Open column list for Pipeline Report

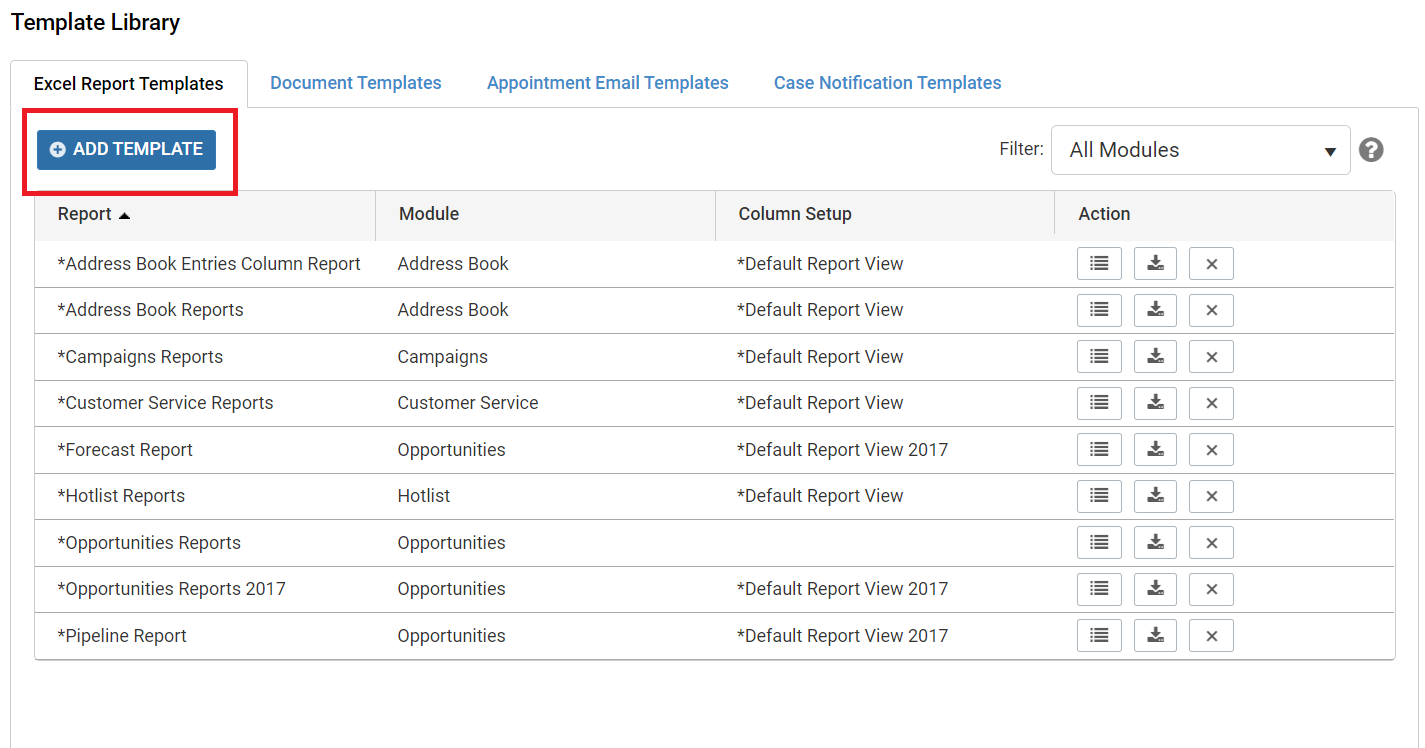(1099, 636)
